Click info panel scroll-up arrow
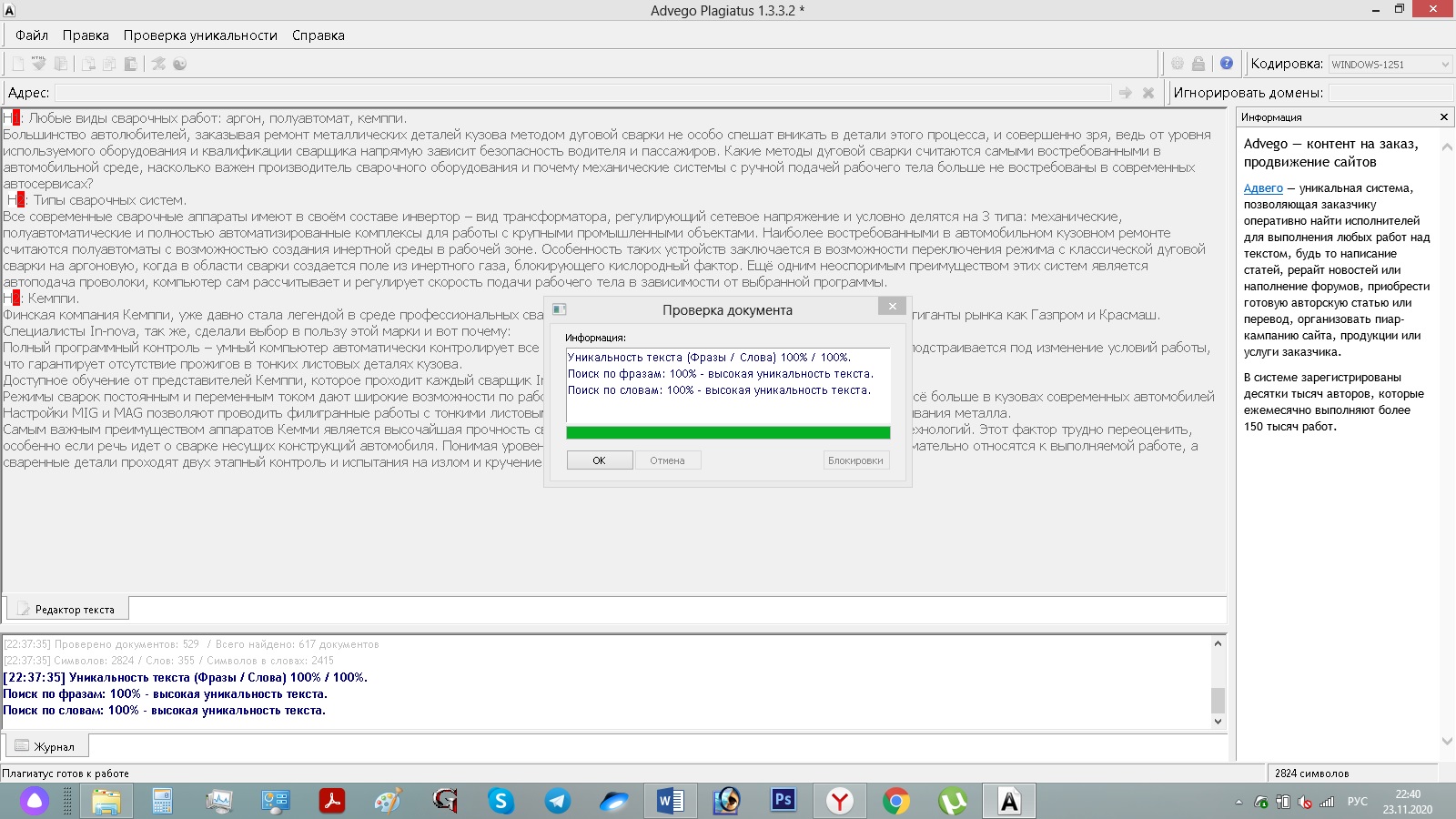This screenshot has height=819, width=1456. (x=1447, y=147)
